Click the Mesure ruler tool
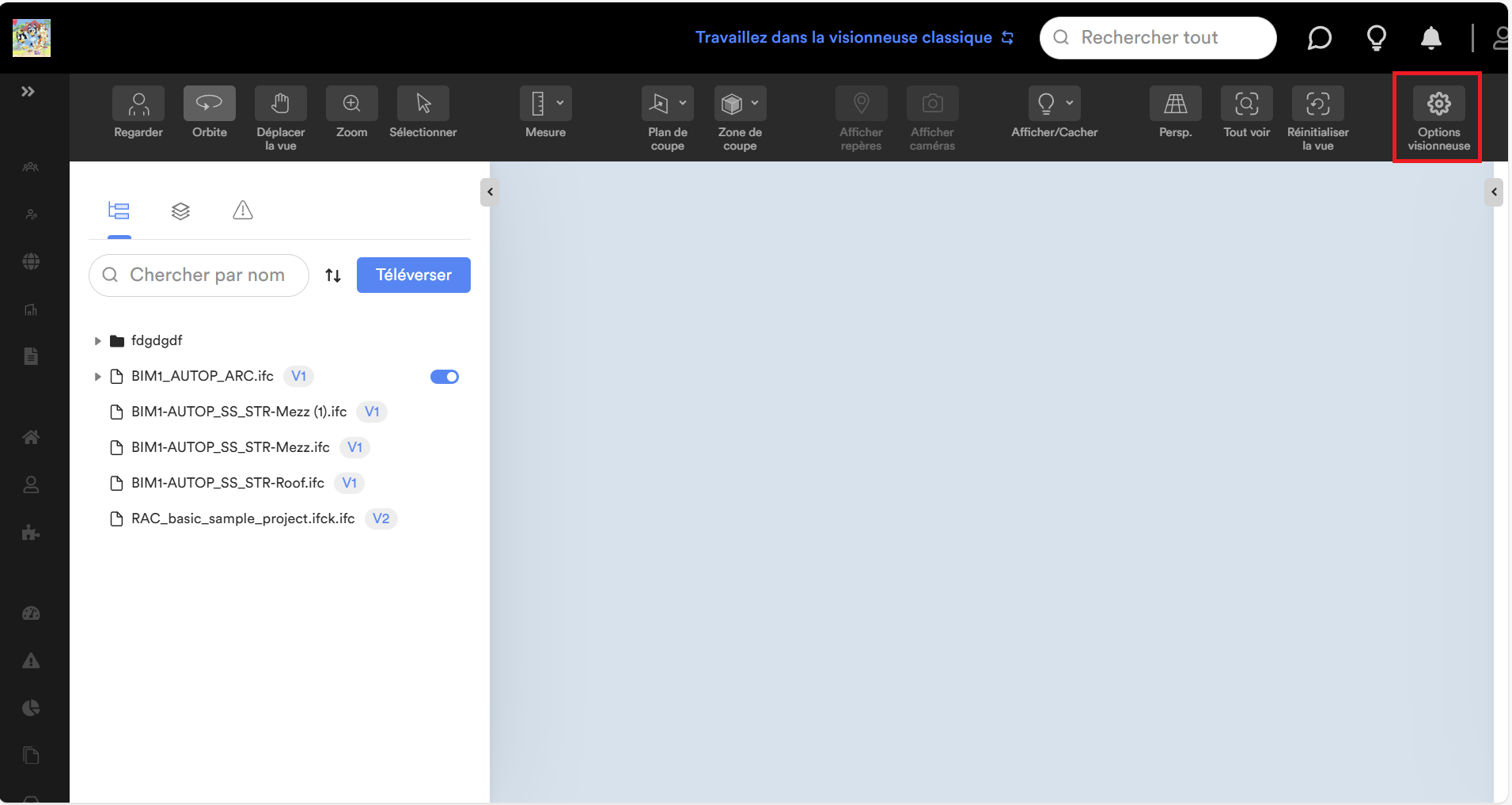Image resolution: width=1512 pixels, height=805 pixels. [x=538, y=104]
